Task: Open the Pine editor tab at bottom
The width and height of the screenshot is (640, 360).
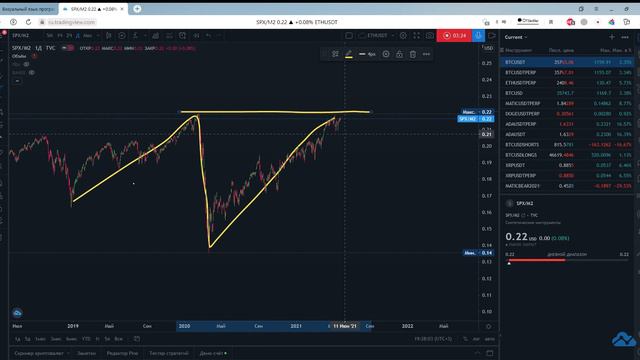Action: pos(122,353)
